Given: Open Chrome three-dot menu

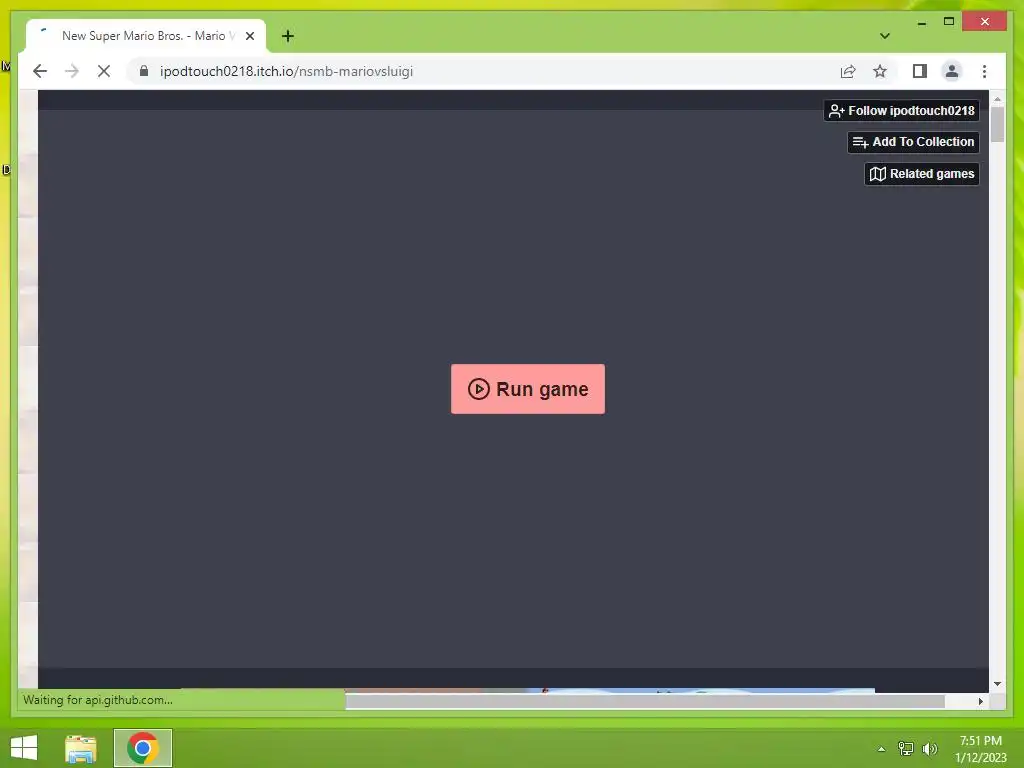Looking at the screenshot, I should tap(984, 71).
